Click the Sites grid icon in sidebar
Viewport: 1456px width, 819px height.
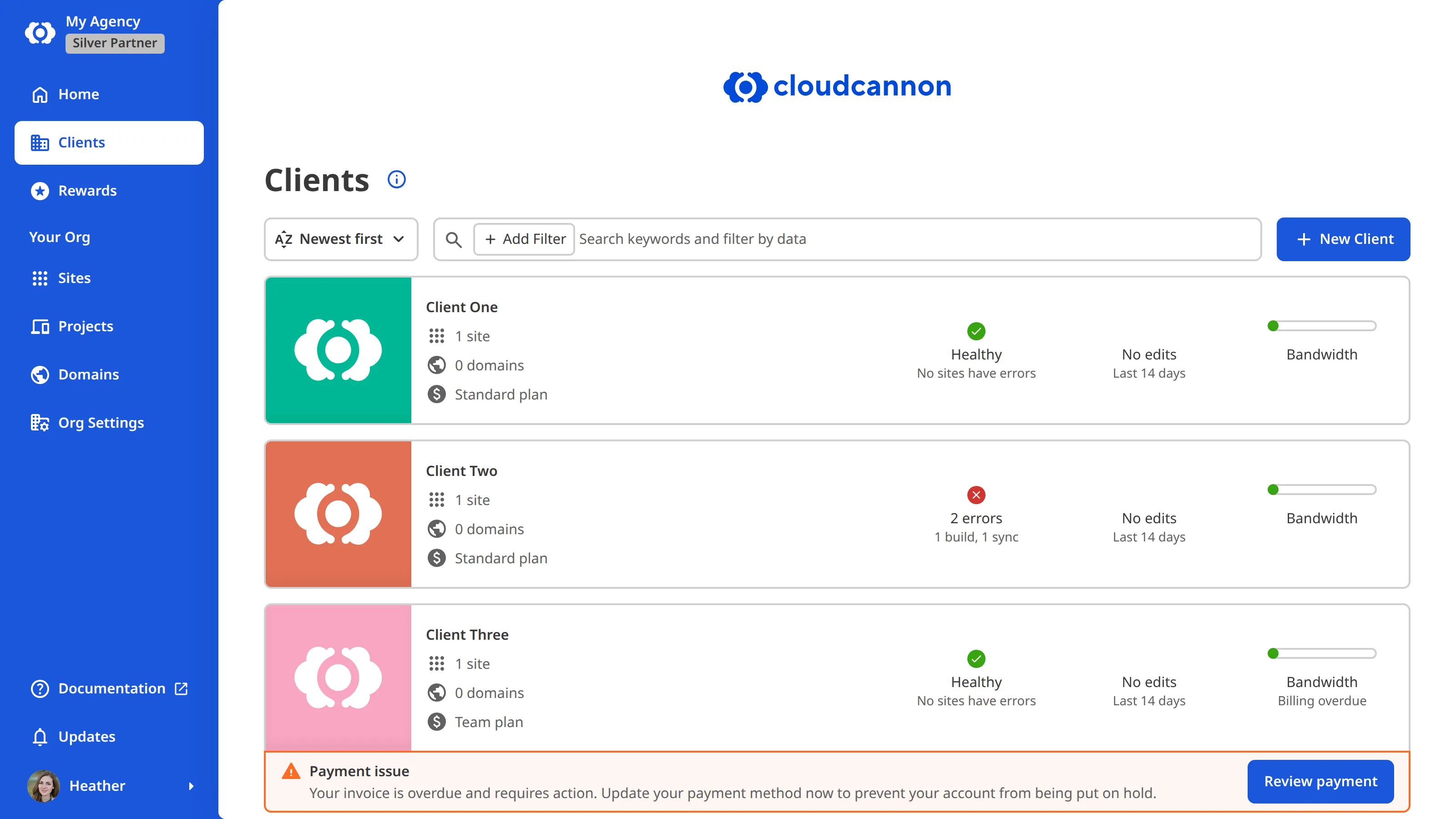[x=40, y=278]
